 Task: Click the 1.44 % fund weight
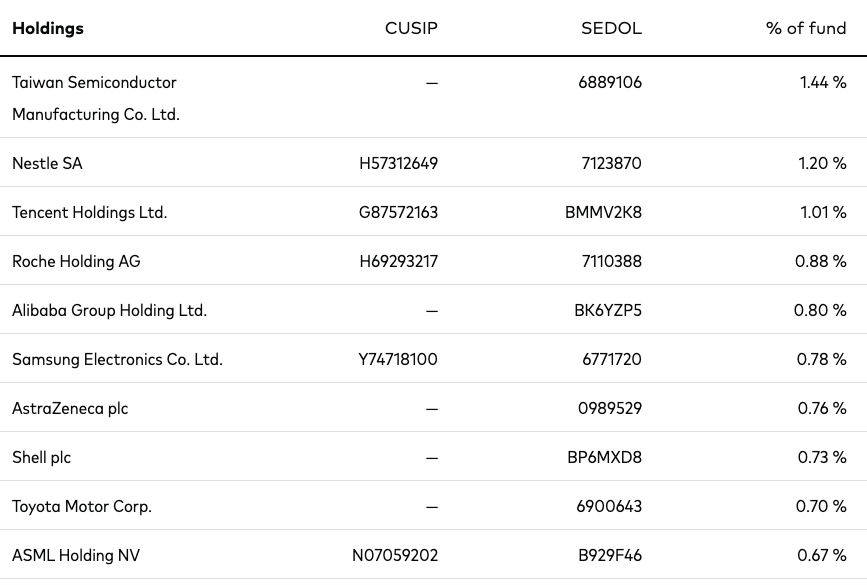tap(823, 82)
